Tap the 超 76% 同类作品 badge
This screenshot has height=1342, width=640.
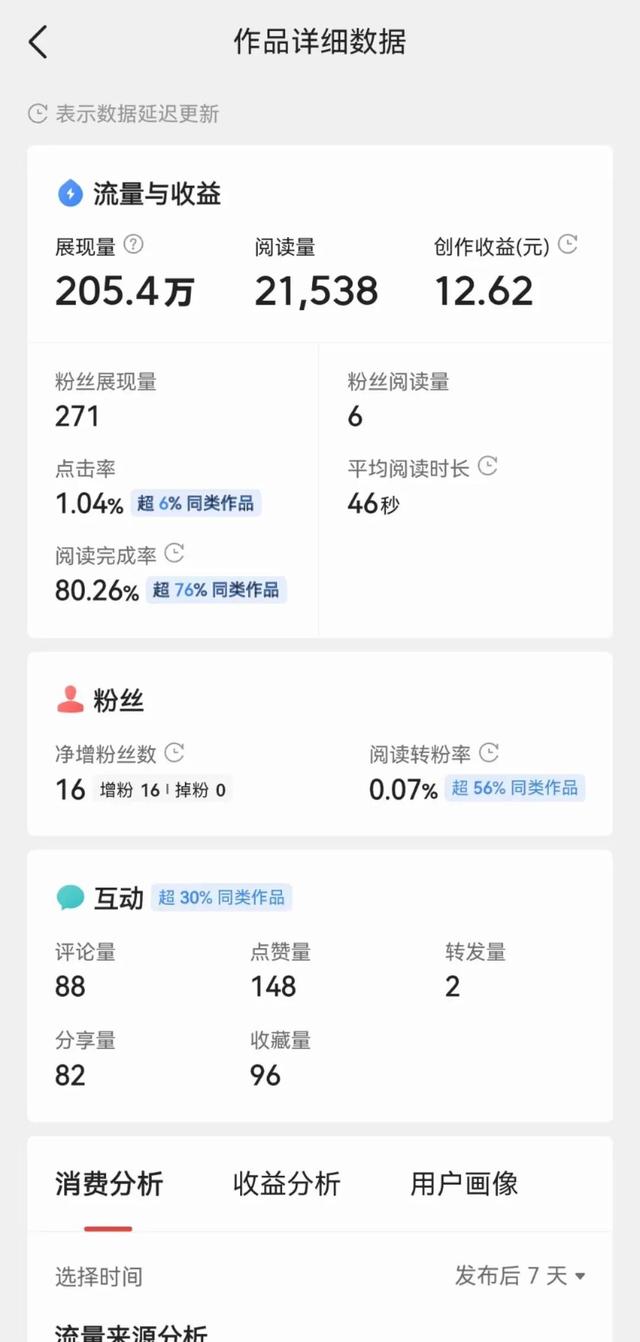coord(215,590)
